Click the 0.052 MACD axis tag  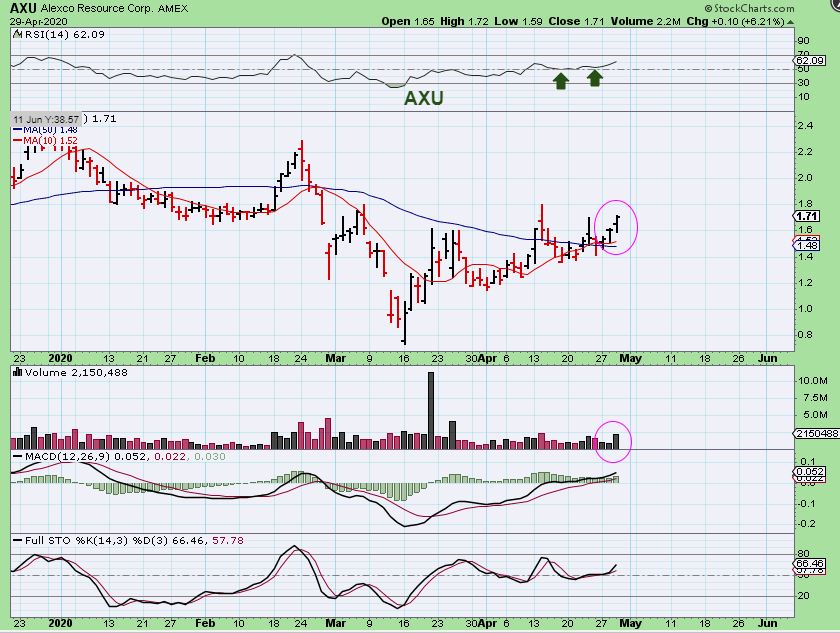[810, 472]
